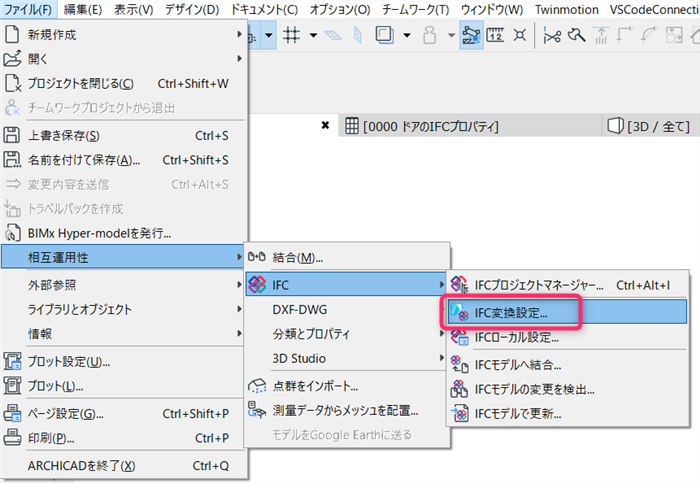The width and height of the screenshot is (700, 483).
Task: Click the trace reference square icon
Action: tap(384, 34)
